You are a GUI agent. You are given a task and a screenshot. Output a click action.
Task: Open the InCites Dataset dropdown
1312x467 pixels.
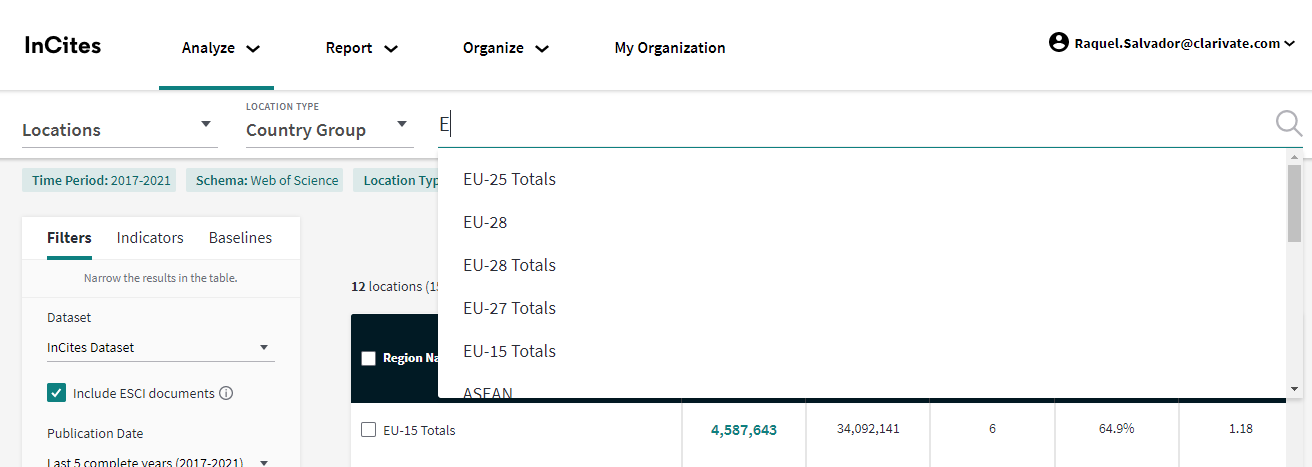coord(160,347)
